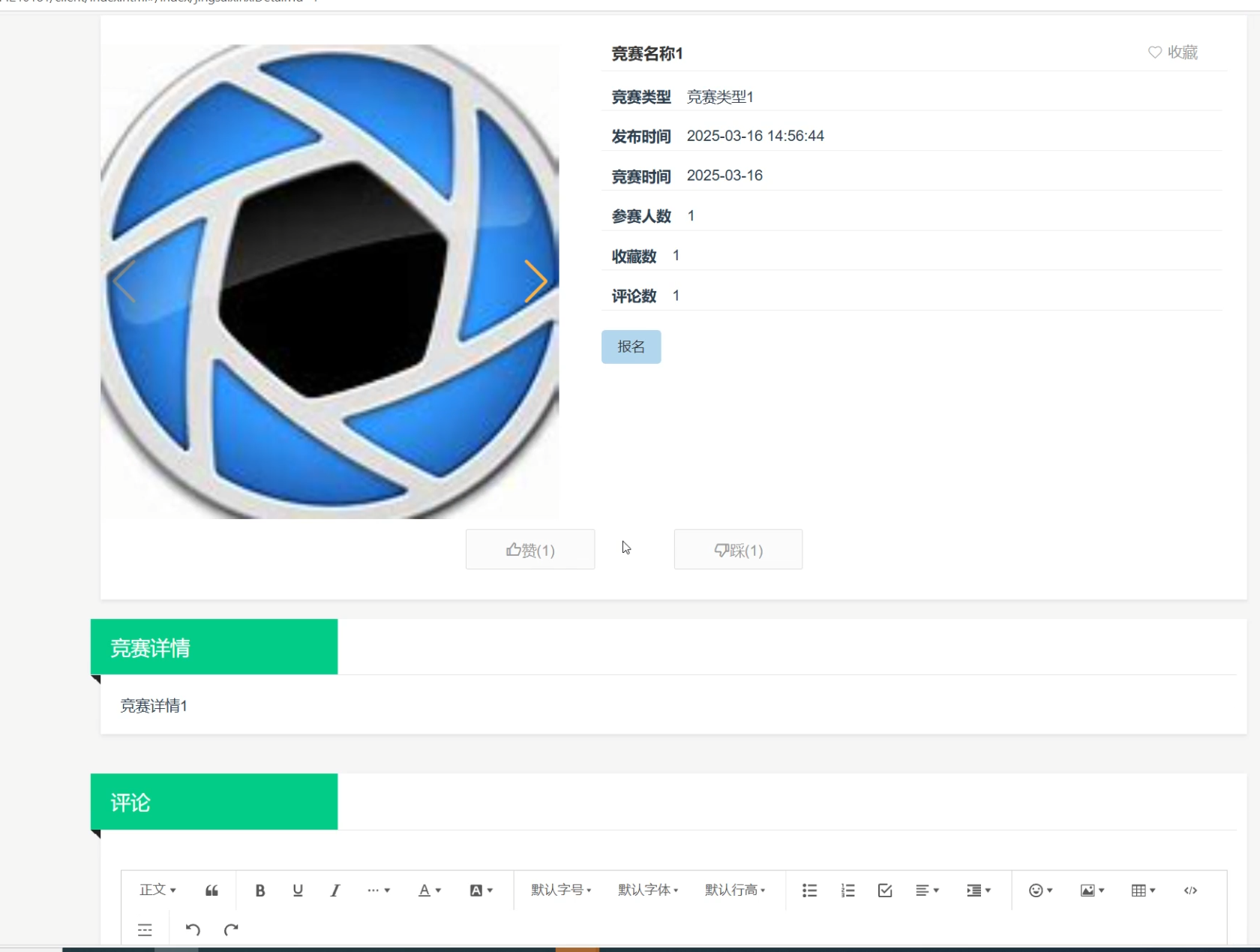Screen dimensions: 1260x952
Task: Select the 竞赛名称1 title text
Action: (x=647, y=53)
